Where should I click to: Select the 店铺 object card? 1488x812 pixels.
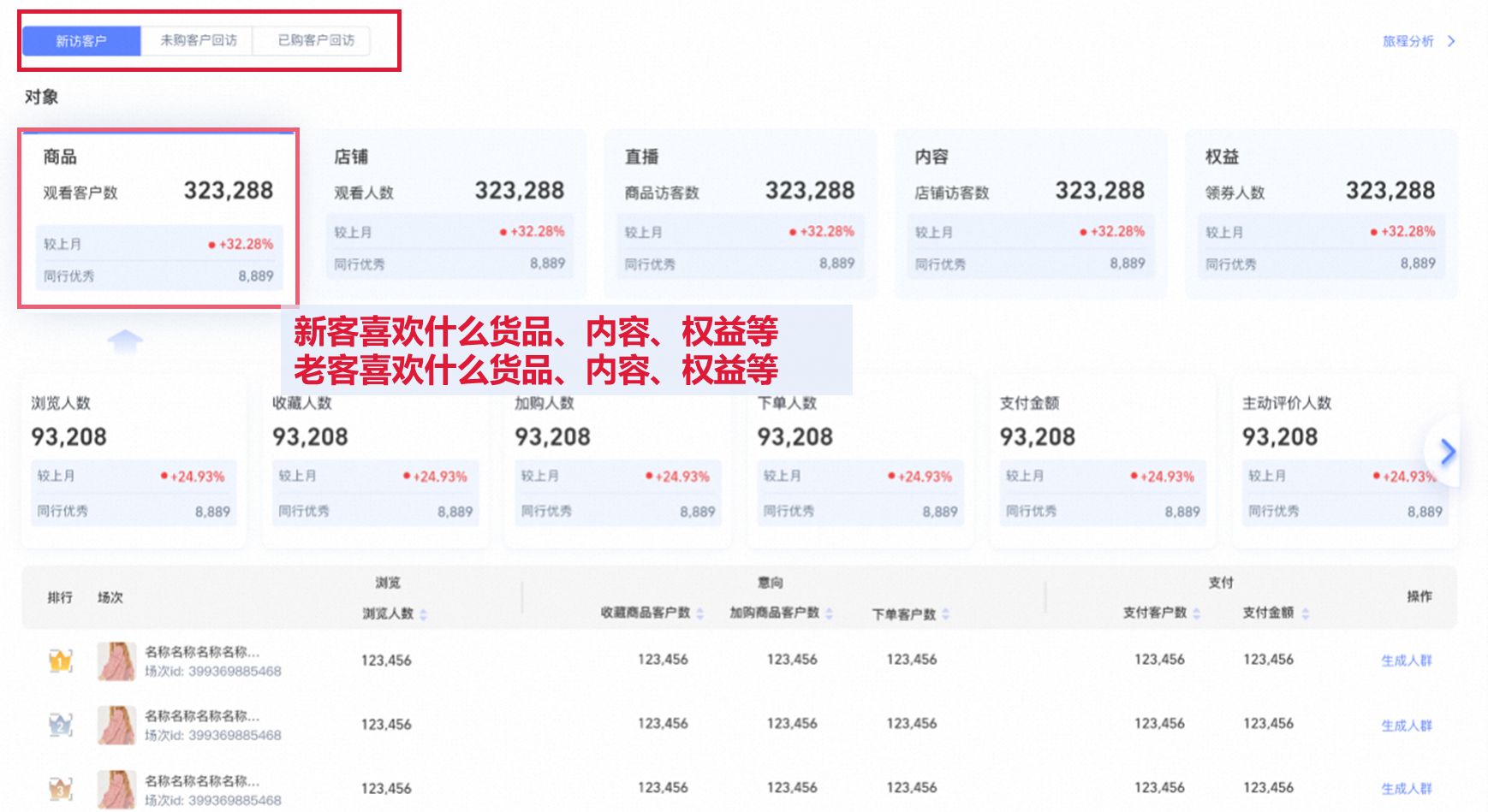449,214
